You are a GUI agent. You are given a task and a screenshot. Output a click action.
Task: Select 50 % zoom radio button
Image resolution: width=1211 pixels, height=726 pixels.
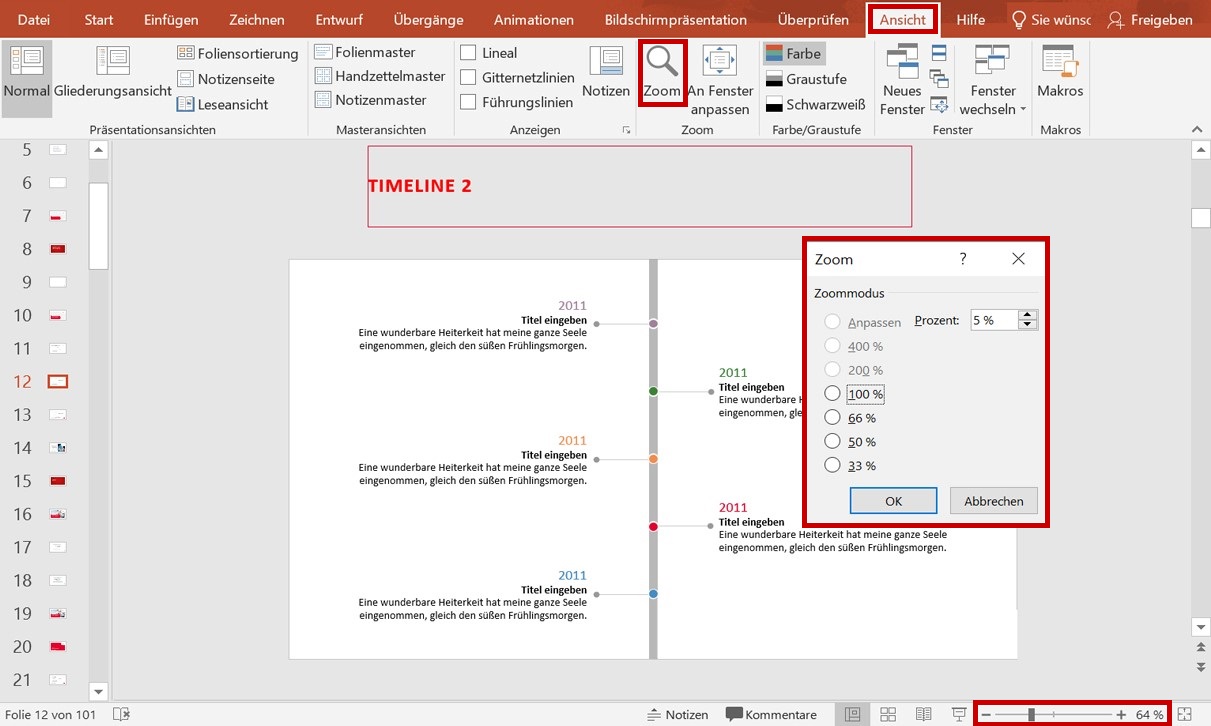pyautogui.click(x=832, y=442)
